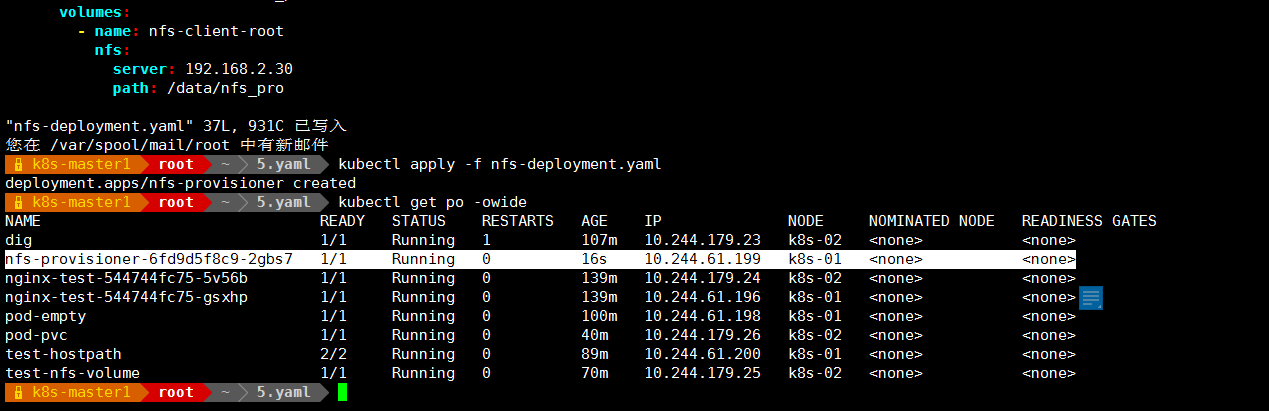
Task: Click the /var/spool/mail/root mail notice line
Action: click(167, 145)
